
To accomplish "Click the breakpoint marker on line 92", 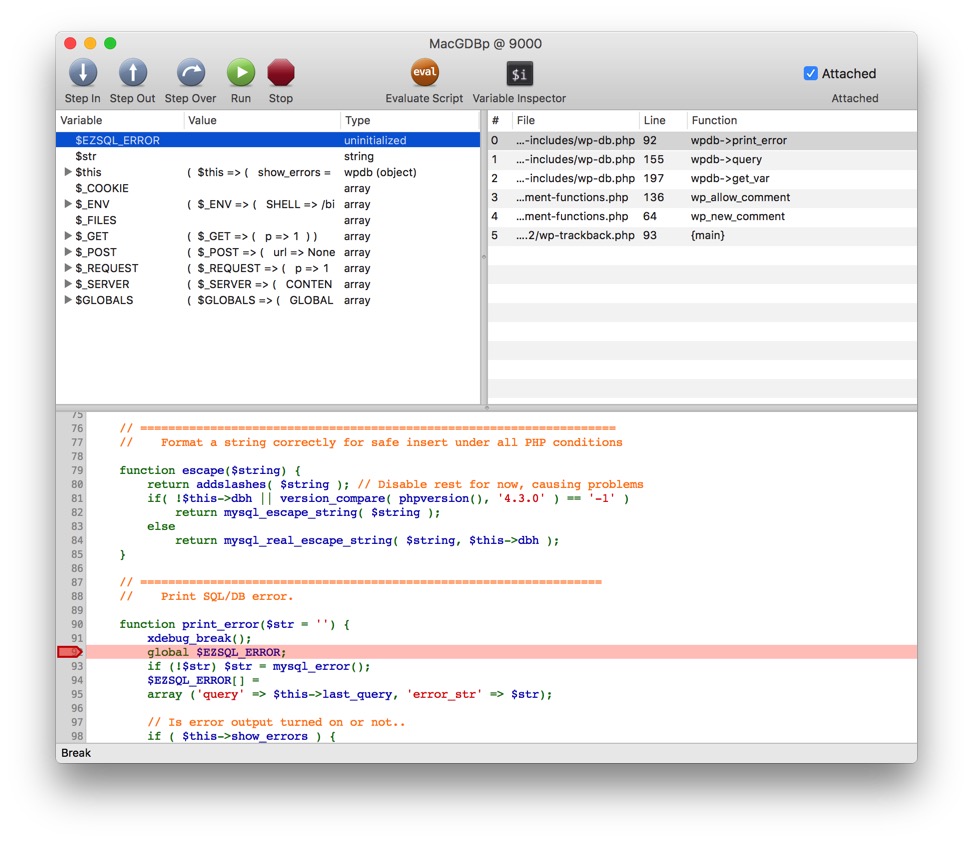I will [70, 652].
